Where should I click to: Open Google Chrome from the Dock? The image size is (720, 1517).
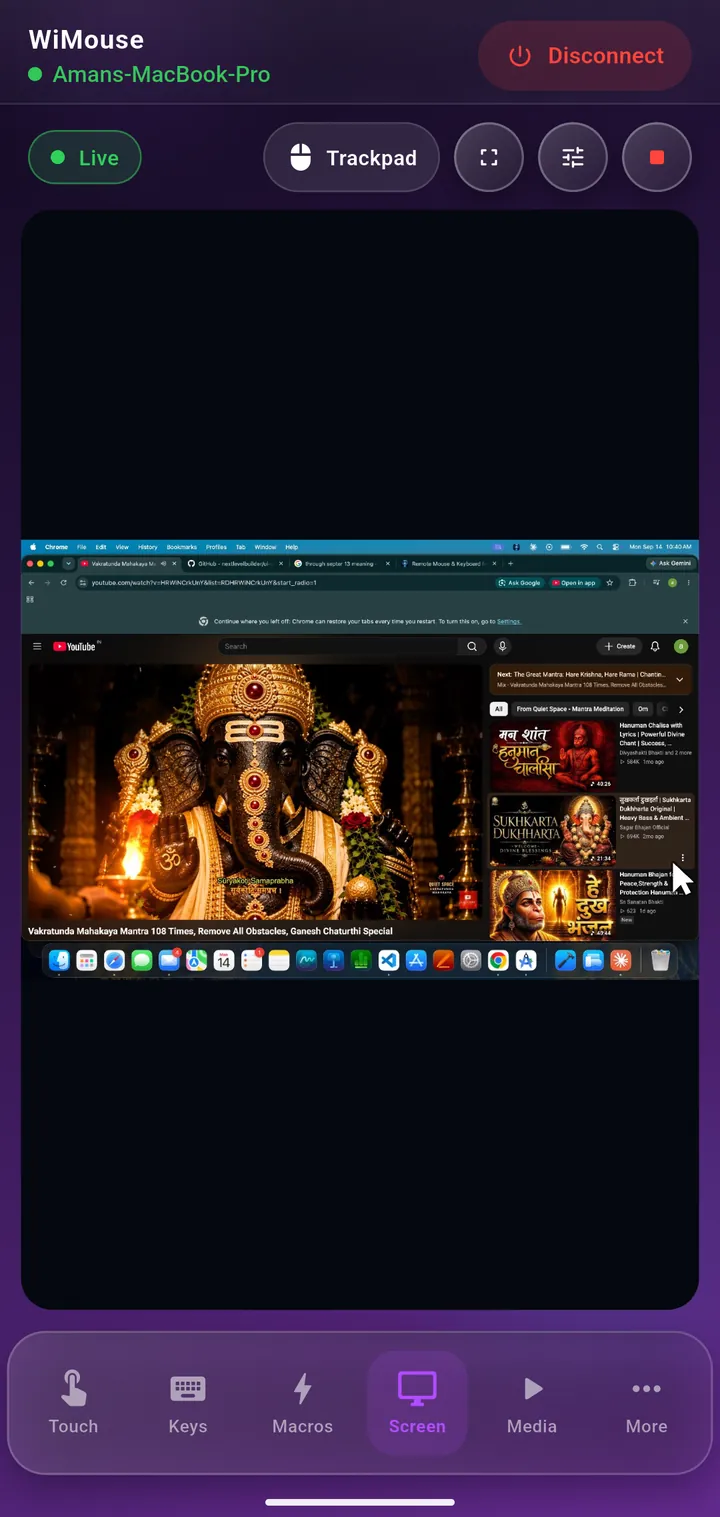pos(498,960)
